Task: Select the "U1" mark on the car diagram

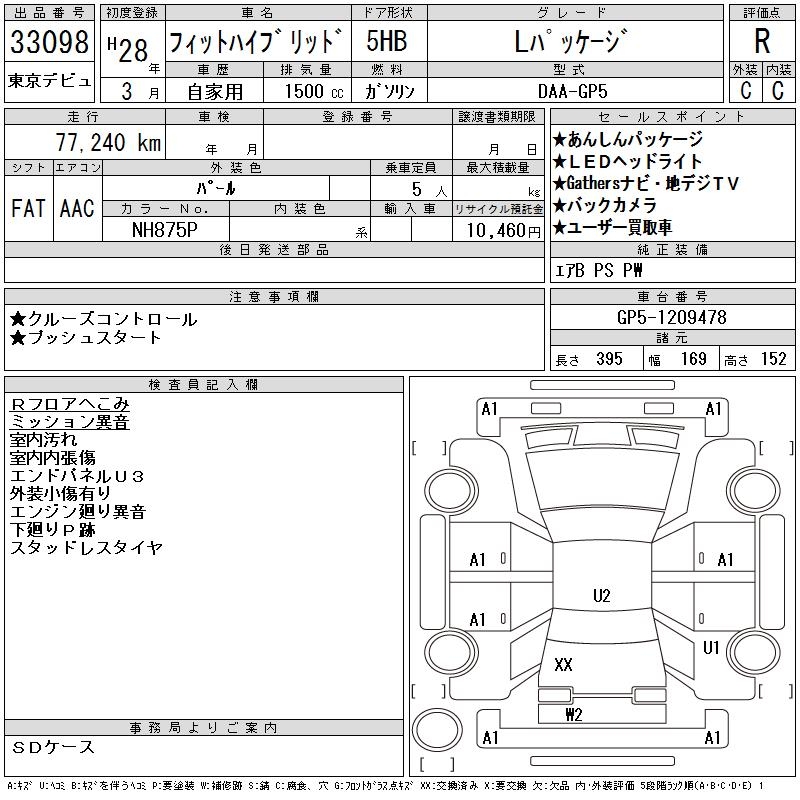Action: (711, 647)
